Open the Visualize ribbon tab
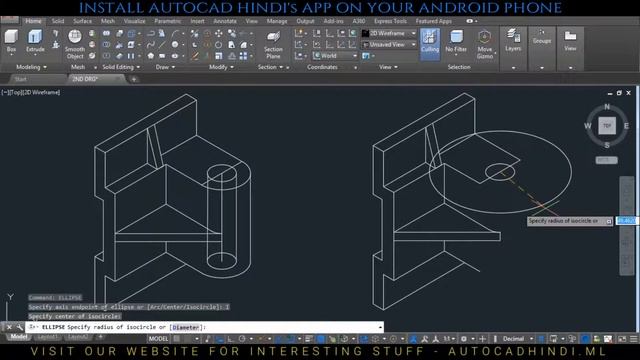Image resolution: width=640 pixels, height=360 pixels. 134,21
